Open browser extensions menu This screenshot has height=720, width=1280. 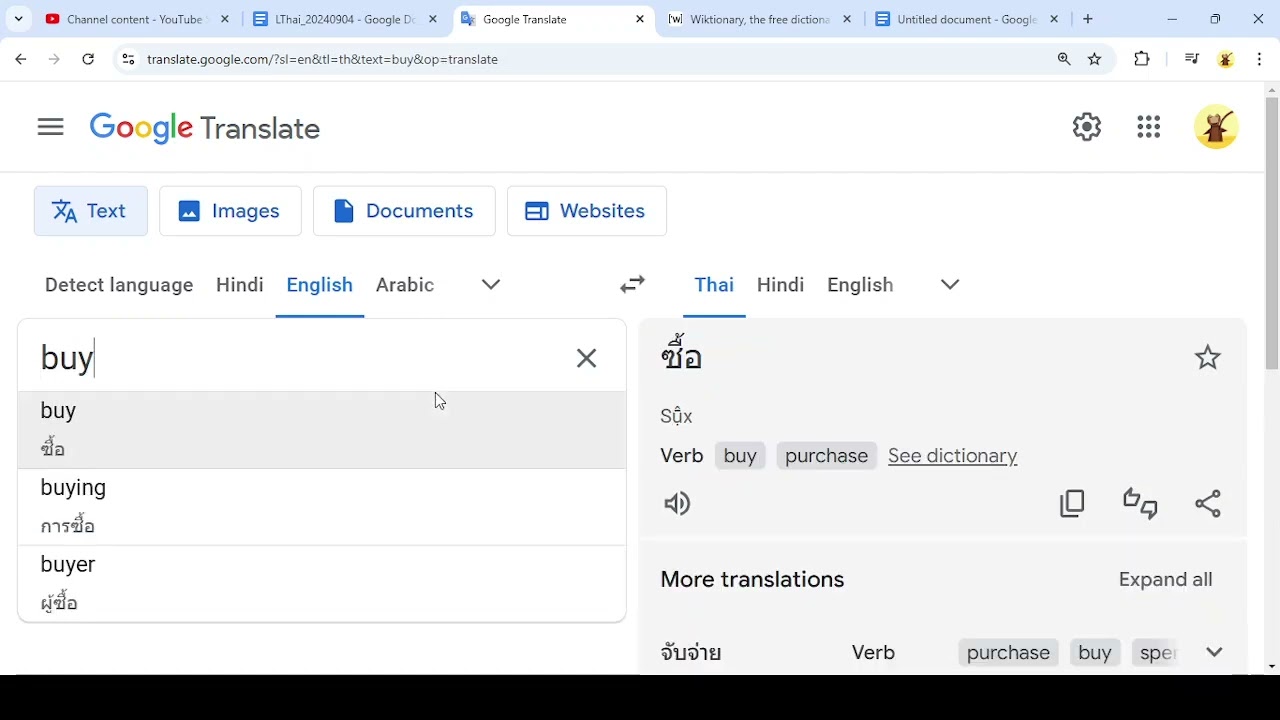[1142, 59]
